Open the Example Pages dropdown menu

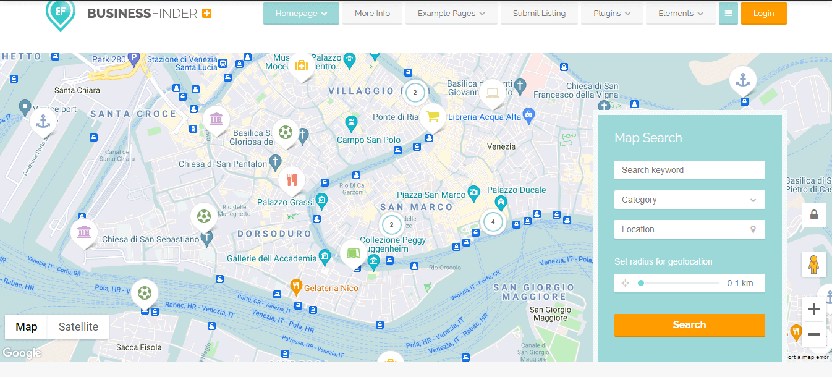coord(452,13)
